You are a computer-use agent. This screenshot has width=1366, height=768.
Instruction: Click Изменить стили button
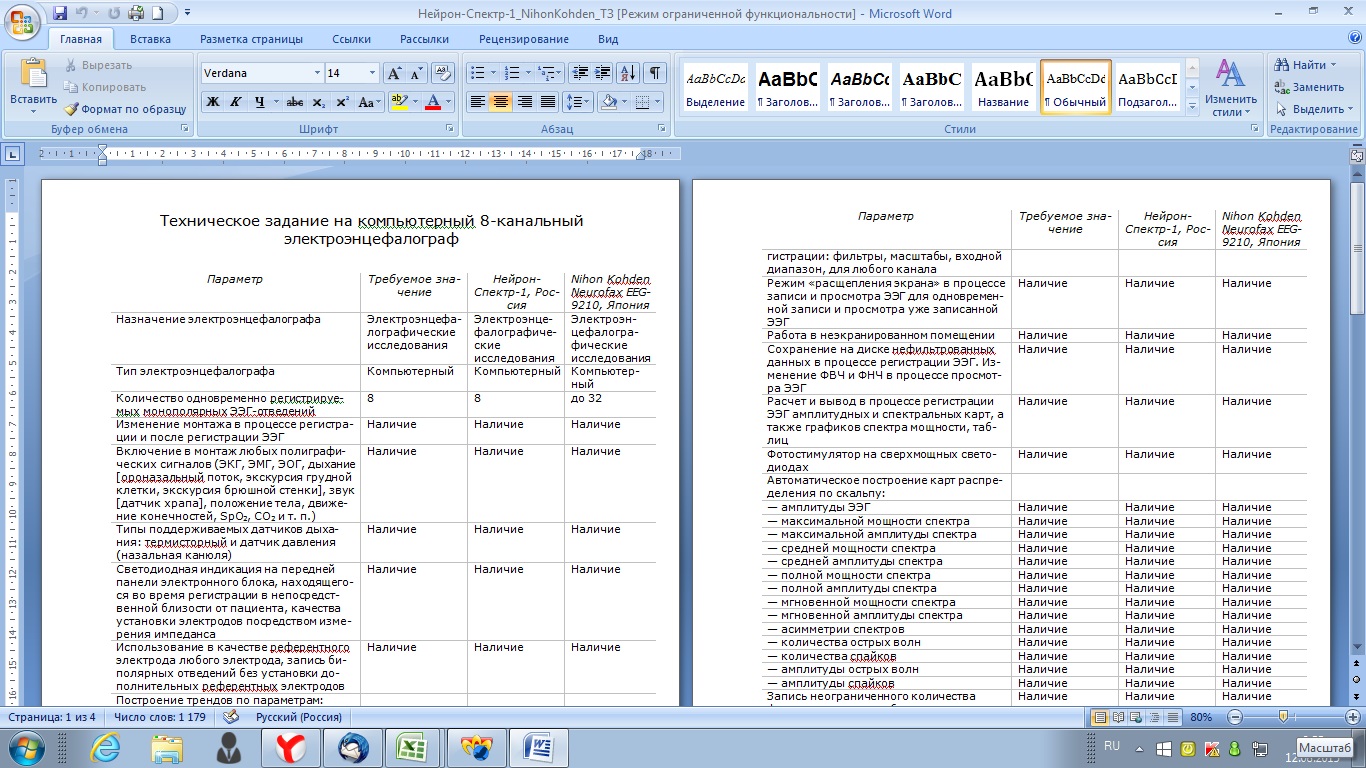pos(1230,88)
